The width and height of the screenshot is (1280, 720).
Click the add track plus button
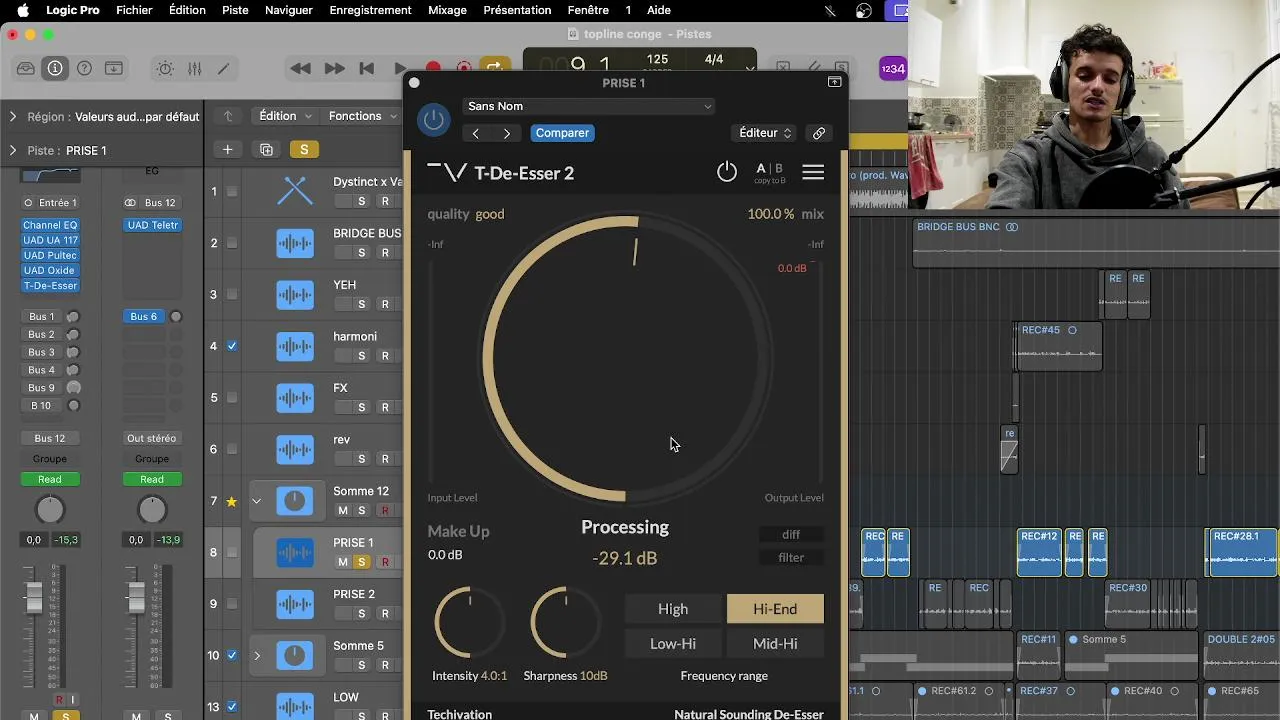(227, 150)
